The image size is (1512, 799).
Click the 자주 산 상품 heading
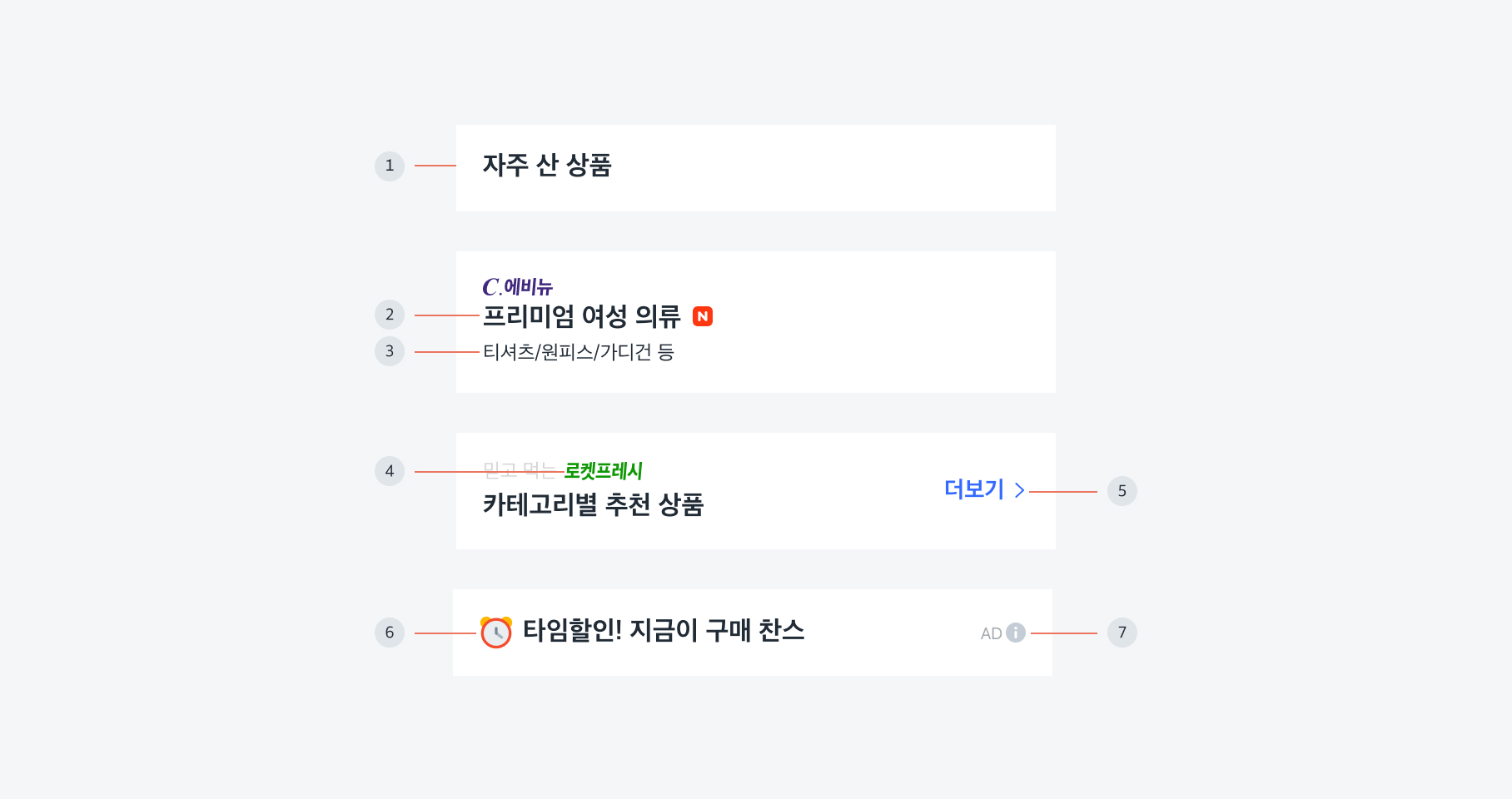pyautogui.click(x=547, y=166)
